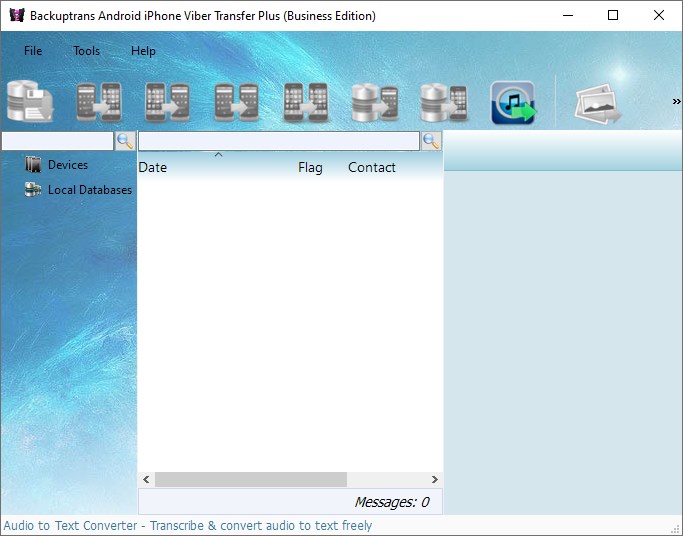Expand the toolbar overflow double chevron
The height and width of the screenshot is (536, 683).
[x=676, y=102]
